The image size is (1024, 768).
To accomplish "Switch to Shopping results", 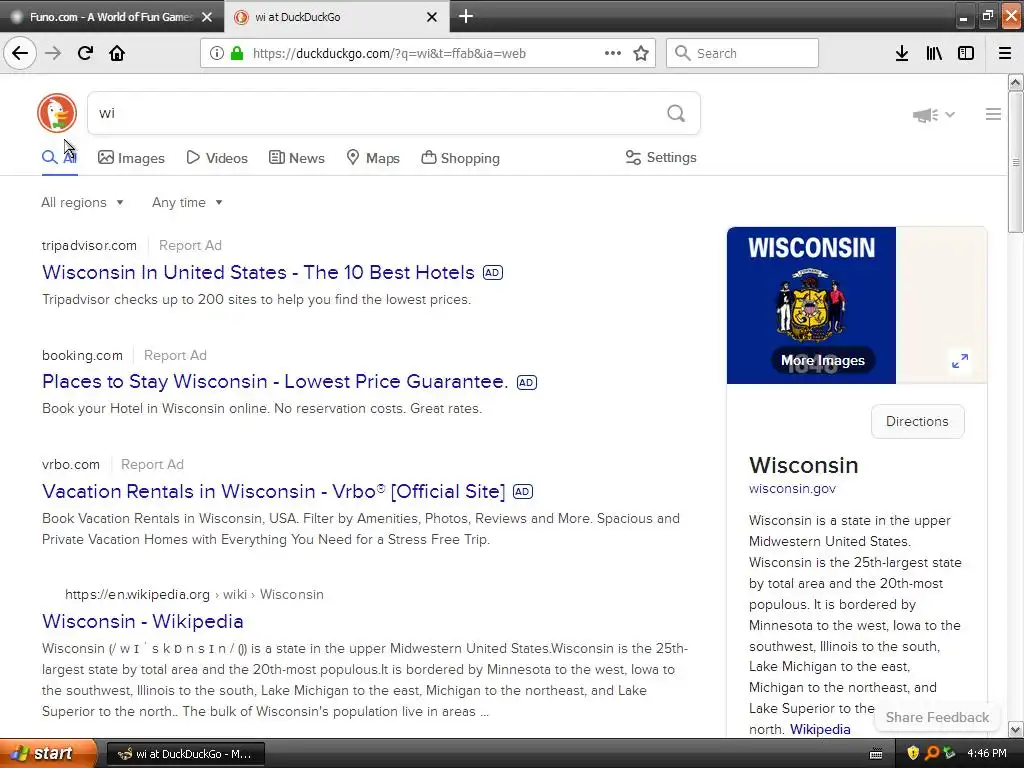I will (460, 157).
